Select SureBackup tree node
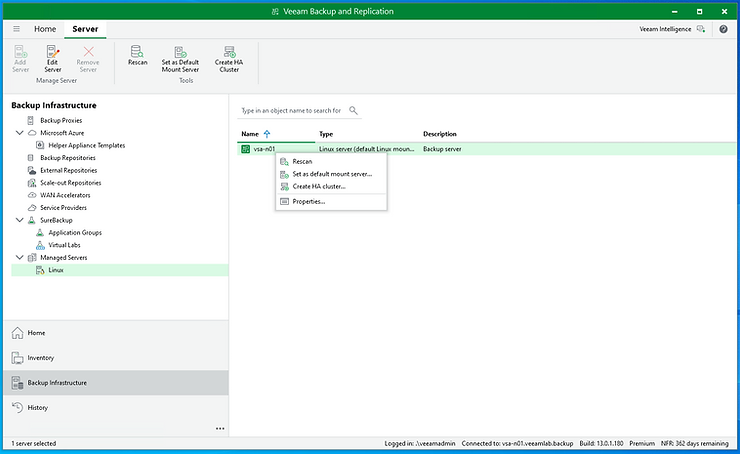This screenshot has width=740, height=454. pos(56,220)
